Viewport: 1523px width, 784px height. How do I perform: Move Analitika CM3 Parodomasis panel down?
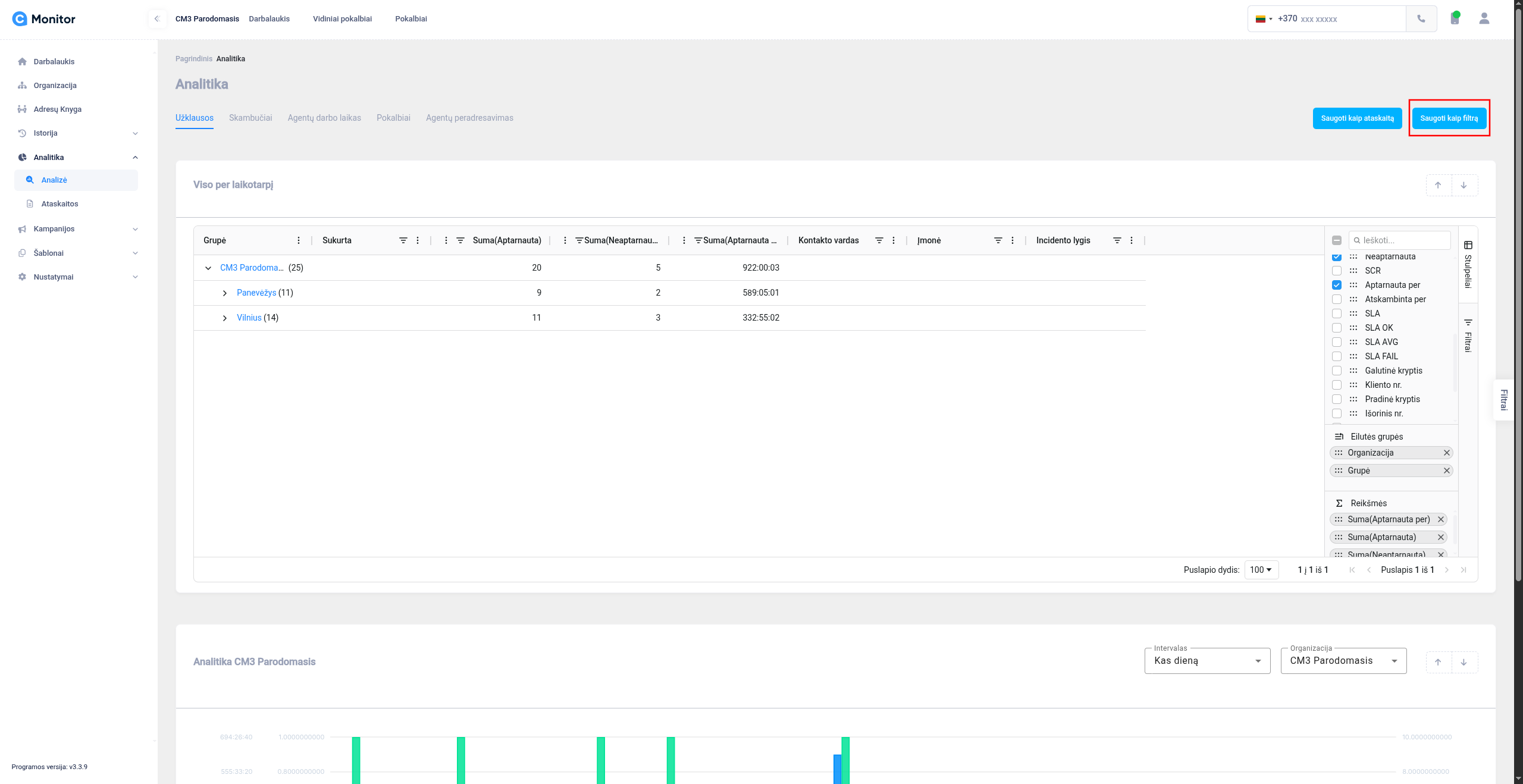pyautogui.click(x=1464, y=662)
